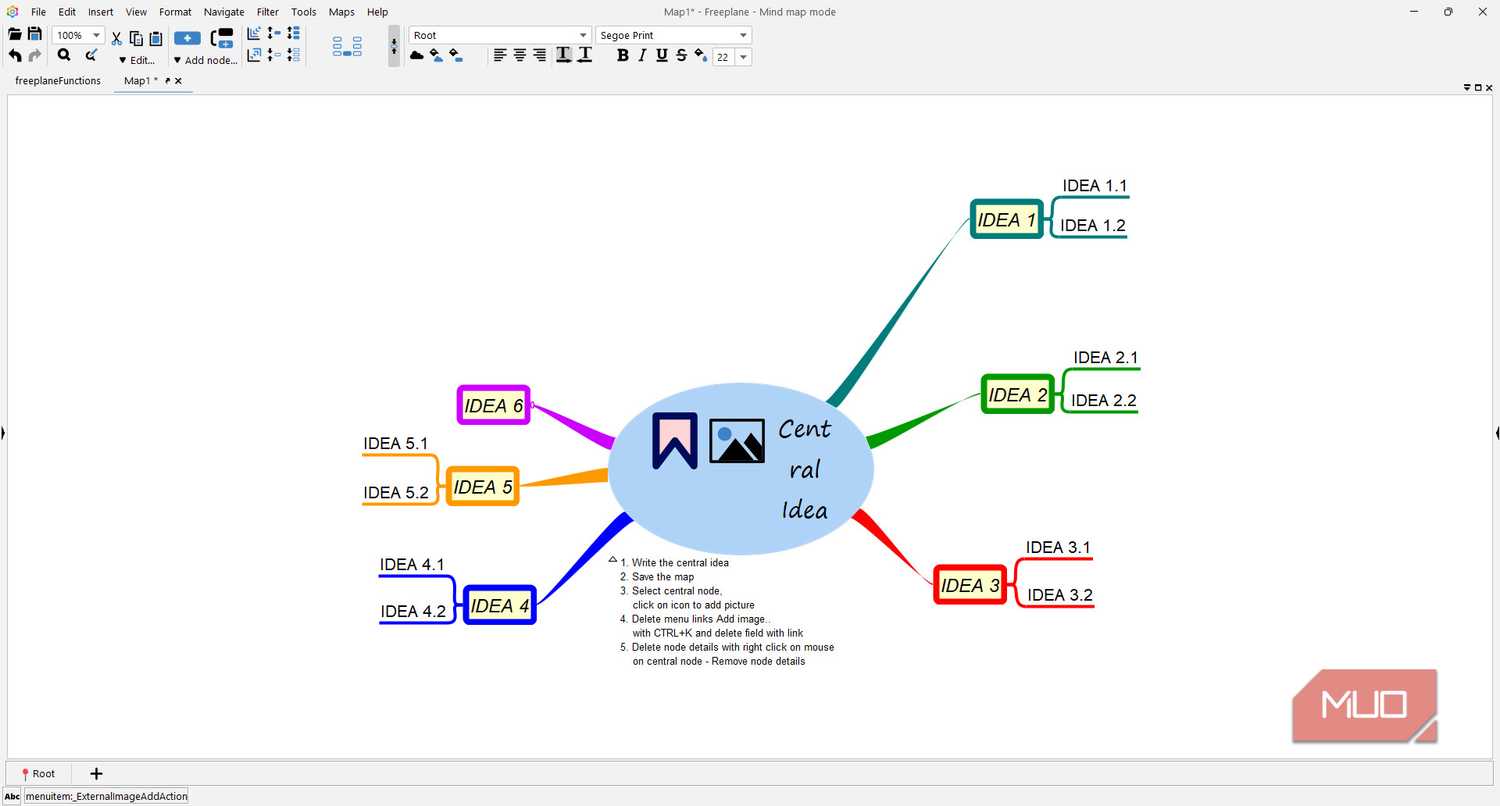Select the IDEA 1.1 child node
The image size is (1500, 806).
point(1095,186)
